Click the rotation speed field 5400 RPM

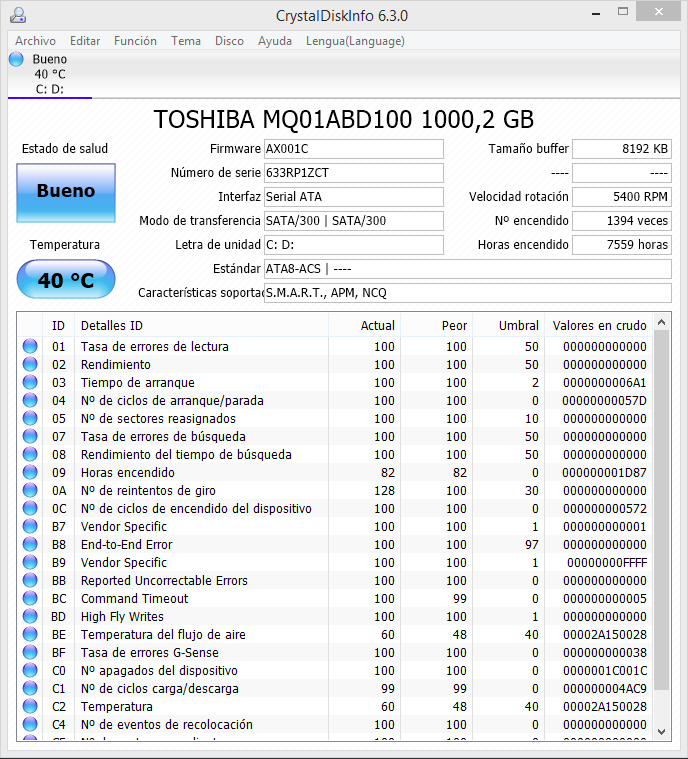pyautogui.click(x=622, y=197)
